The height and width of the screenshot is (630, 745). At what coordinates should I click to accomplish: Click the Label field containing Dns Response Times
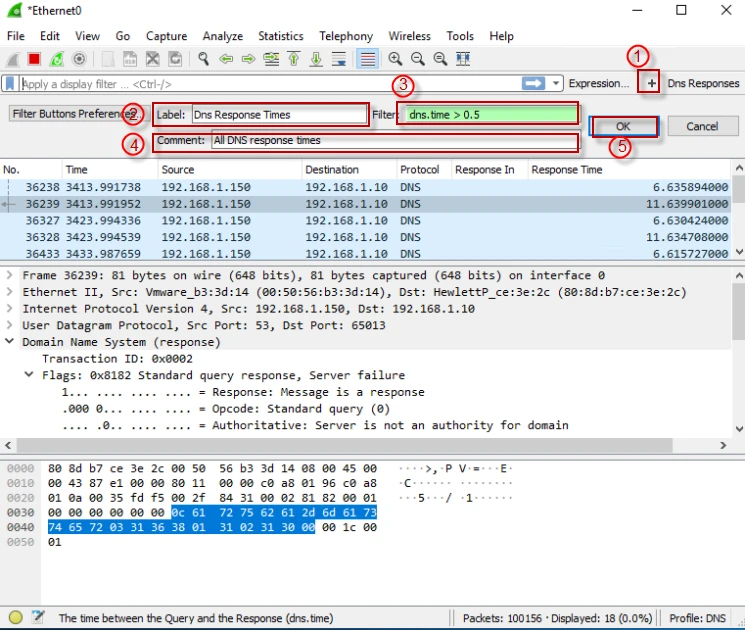coord(278,115)
